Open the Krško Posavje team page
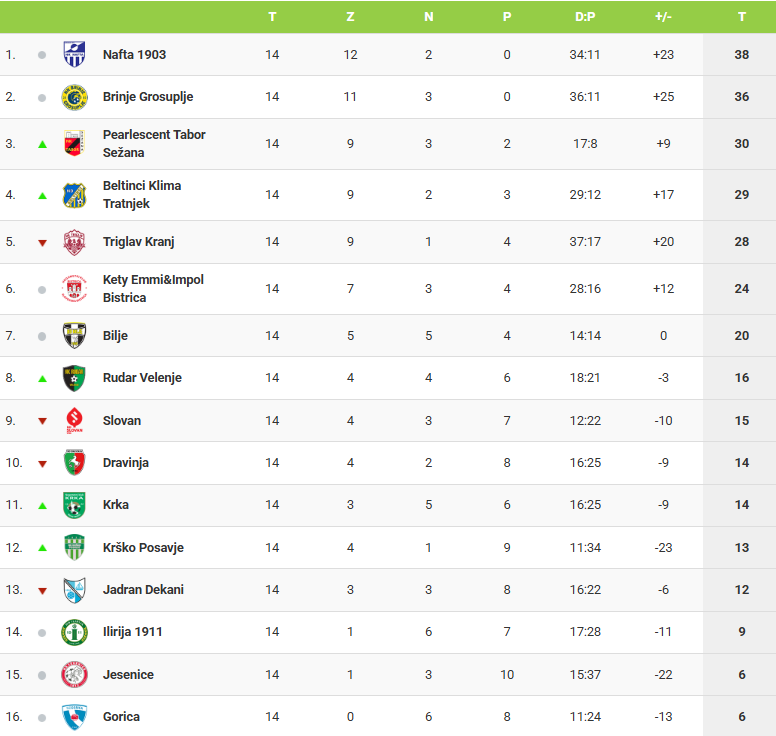The image size is (776, 736). pyautogui.click(x=143, y=548)
